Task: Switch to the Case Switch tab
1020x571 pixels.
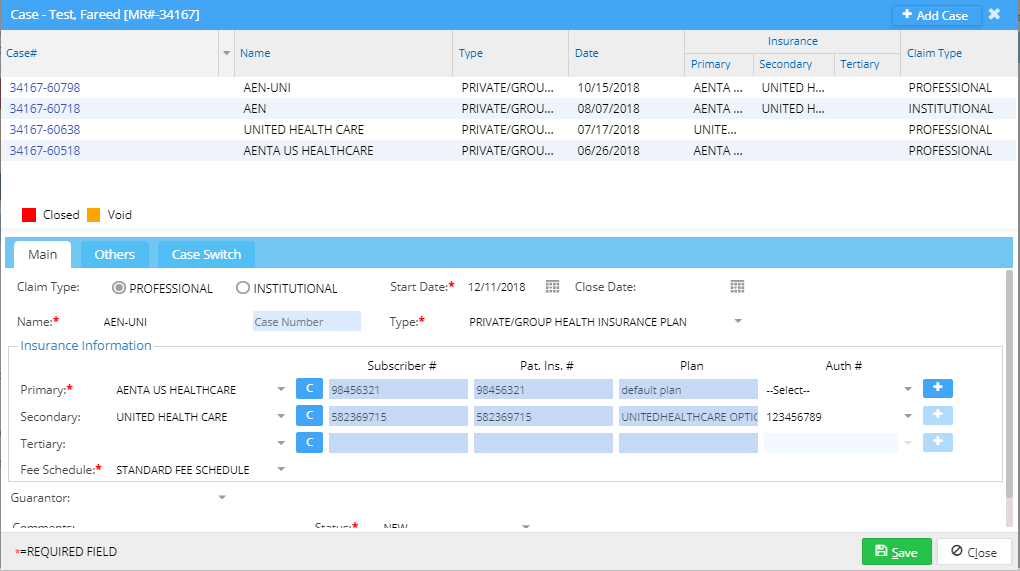Action: point(206,255)
